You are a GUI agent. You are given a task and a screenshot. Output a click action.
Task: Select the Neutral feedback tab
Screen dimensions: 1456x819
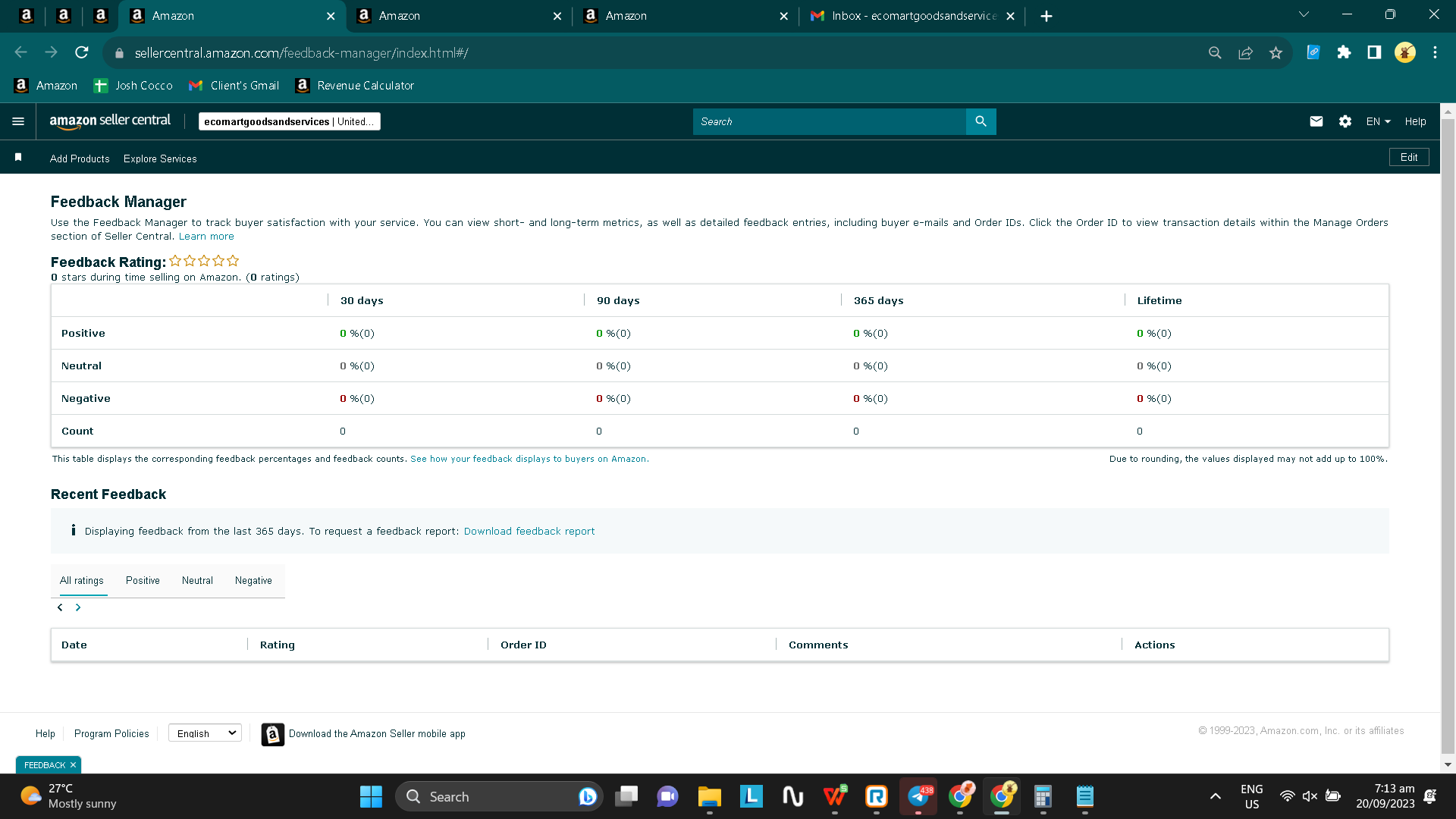[x=197, y=581]
